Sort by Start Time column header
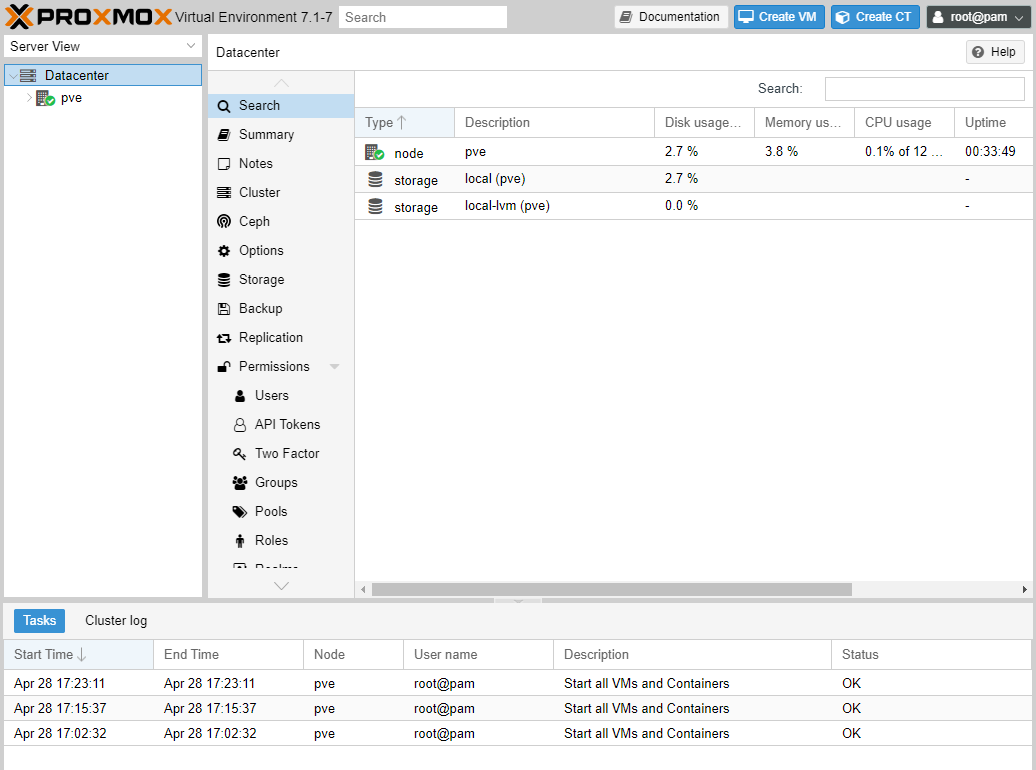This screenshot has height=770, width=1036. tap(44, 655)
